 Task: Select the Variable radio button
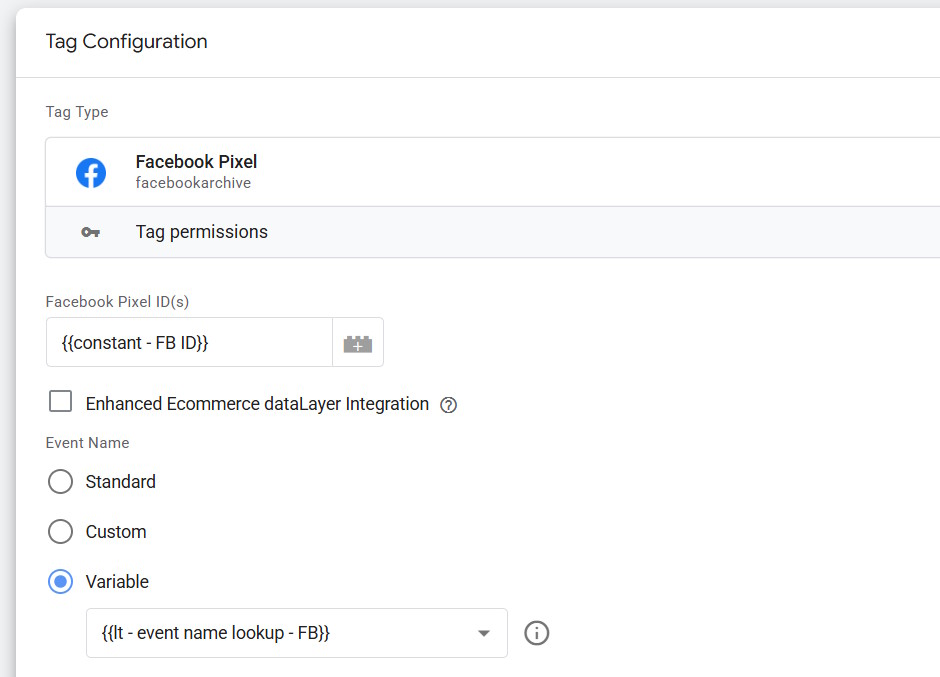tap(61, 582)
